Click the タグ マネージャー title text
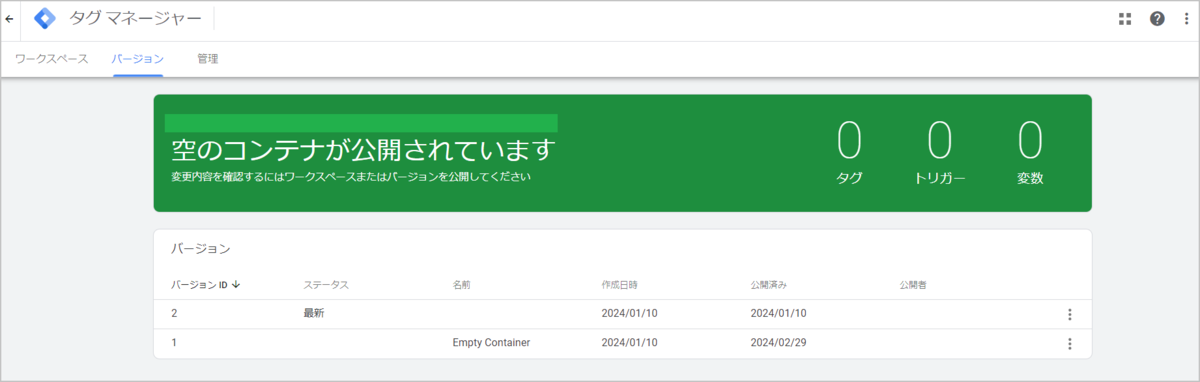This screenshot has width=1200, height=382. coord(135,19)
